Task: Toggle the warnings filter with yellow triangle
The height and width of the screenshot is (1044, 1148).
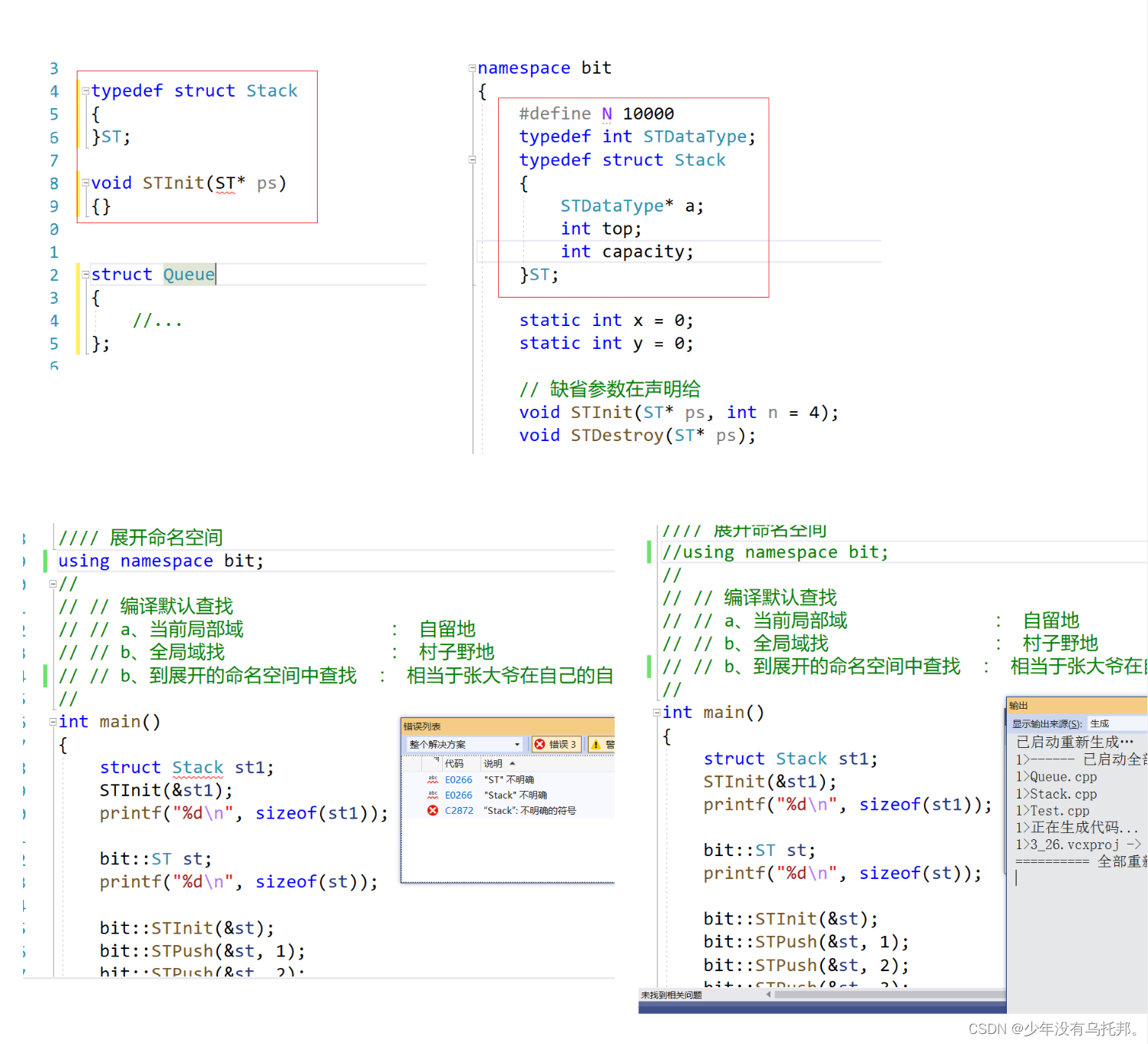Action: pyautogui.click(x=602, y=744)
